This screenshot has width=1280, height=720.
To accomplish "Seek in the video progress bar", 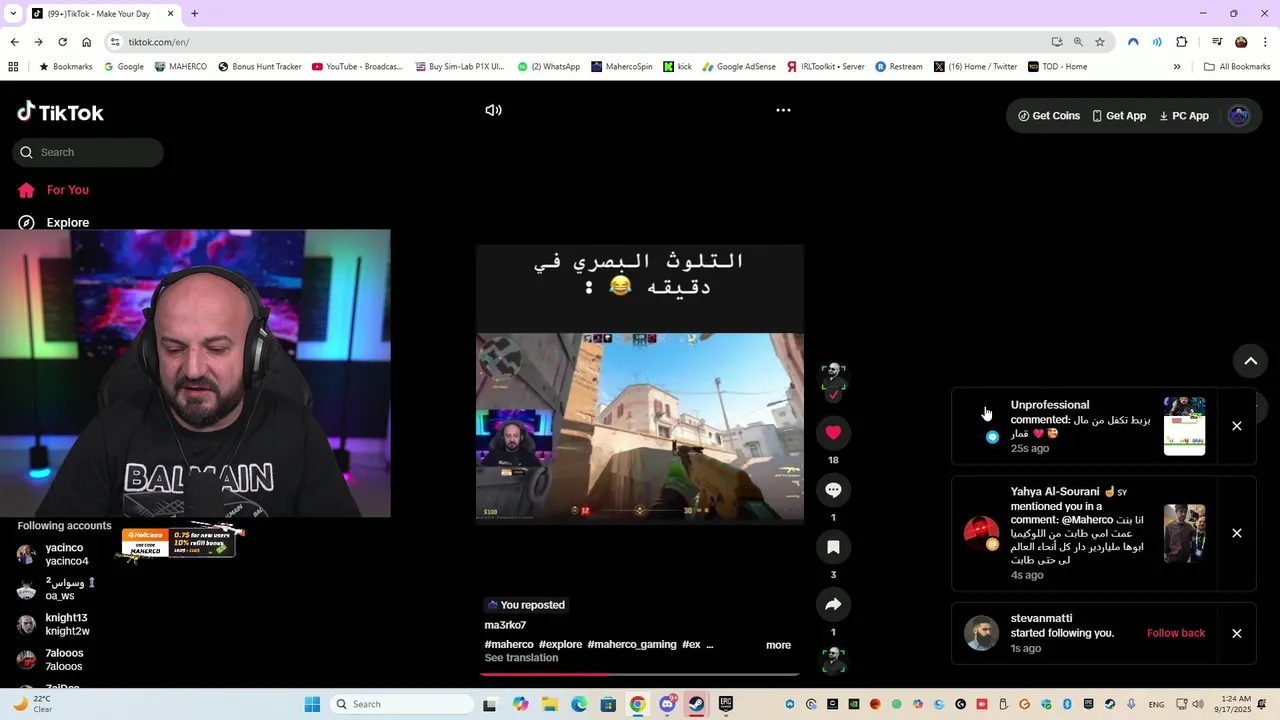I will [x=640, y=674].
